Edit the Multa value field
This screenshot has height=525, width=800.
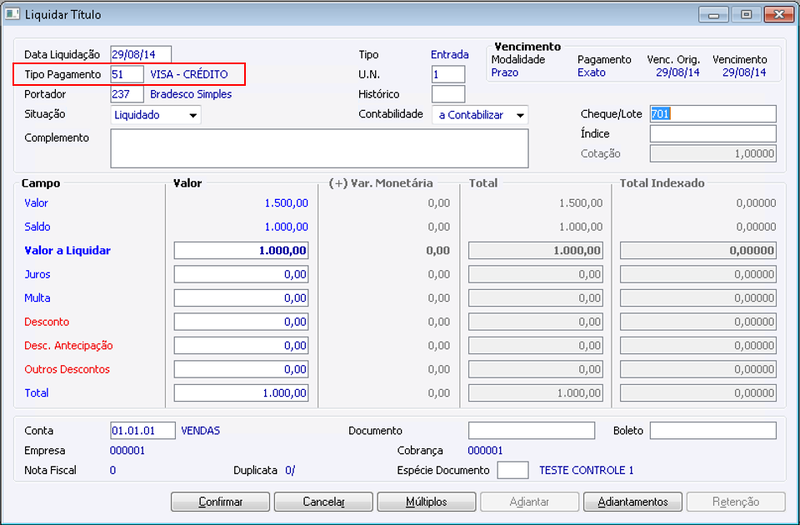(241, 298)
